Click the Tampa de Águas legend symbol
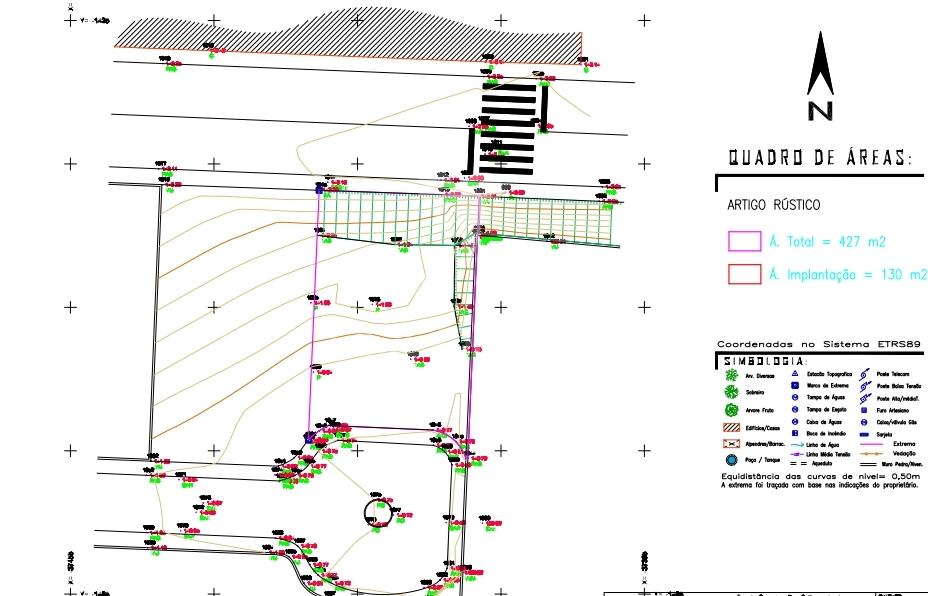This screenshot has width=928, height=596. (x=795, y=397)
